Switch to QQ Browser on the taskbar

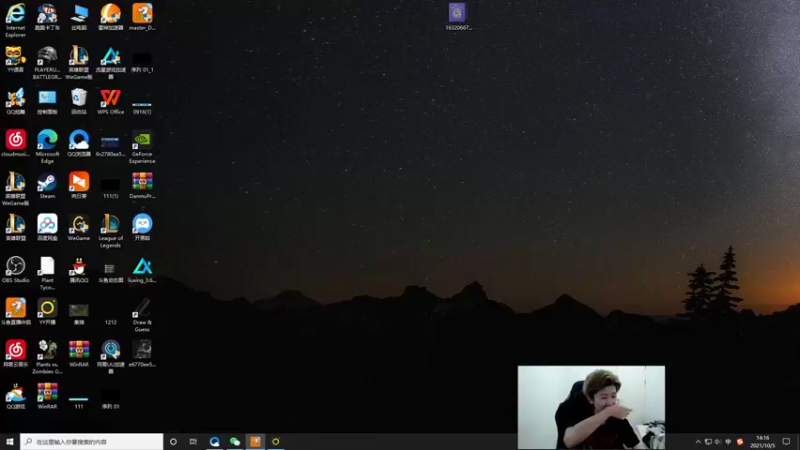tap(214, 441)
